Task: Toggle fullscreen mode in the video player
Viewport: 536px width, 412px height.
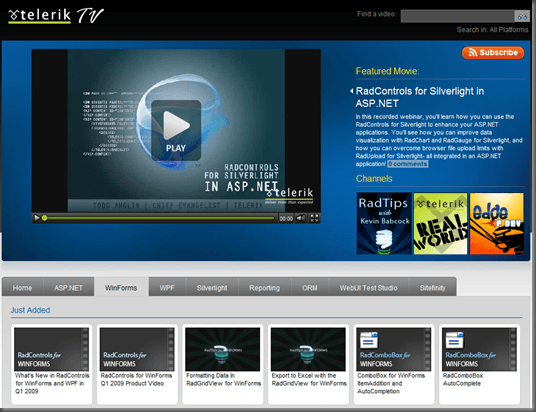Action: coord(314,218)
